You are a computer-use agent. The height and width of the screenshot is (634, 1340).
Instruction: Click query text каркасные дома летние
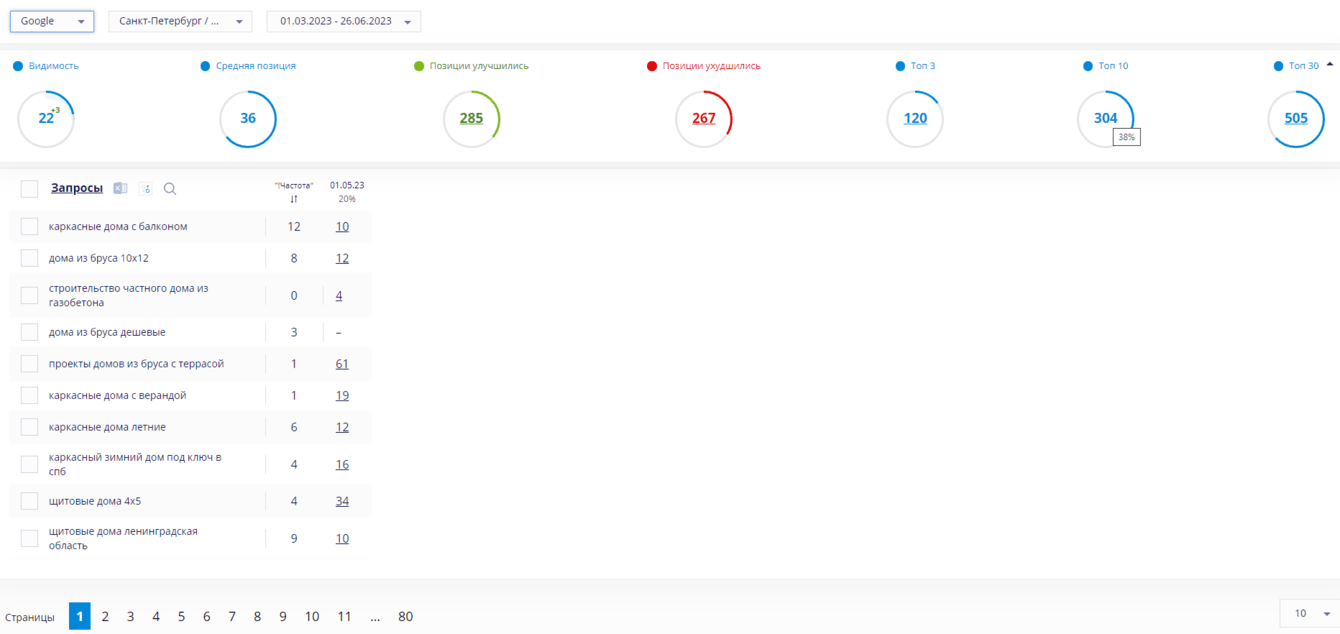coord(107,427)
